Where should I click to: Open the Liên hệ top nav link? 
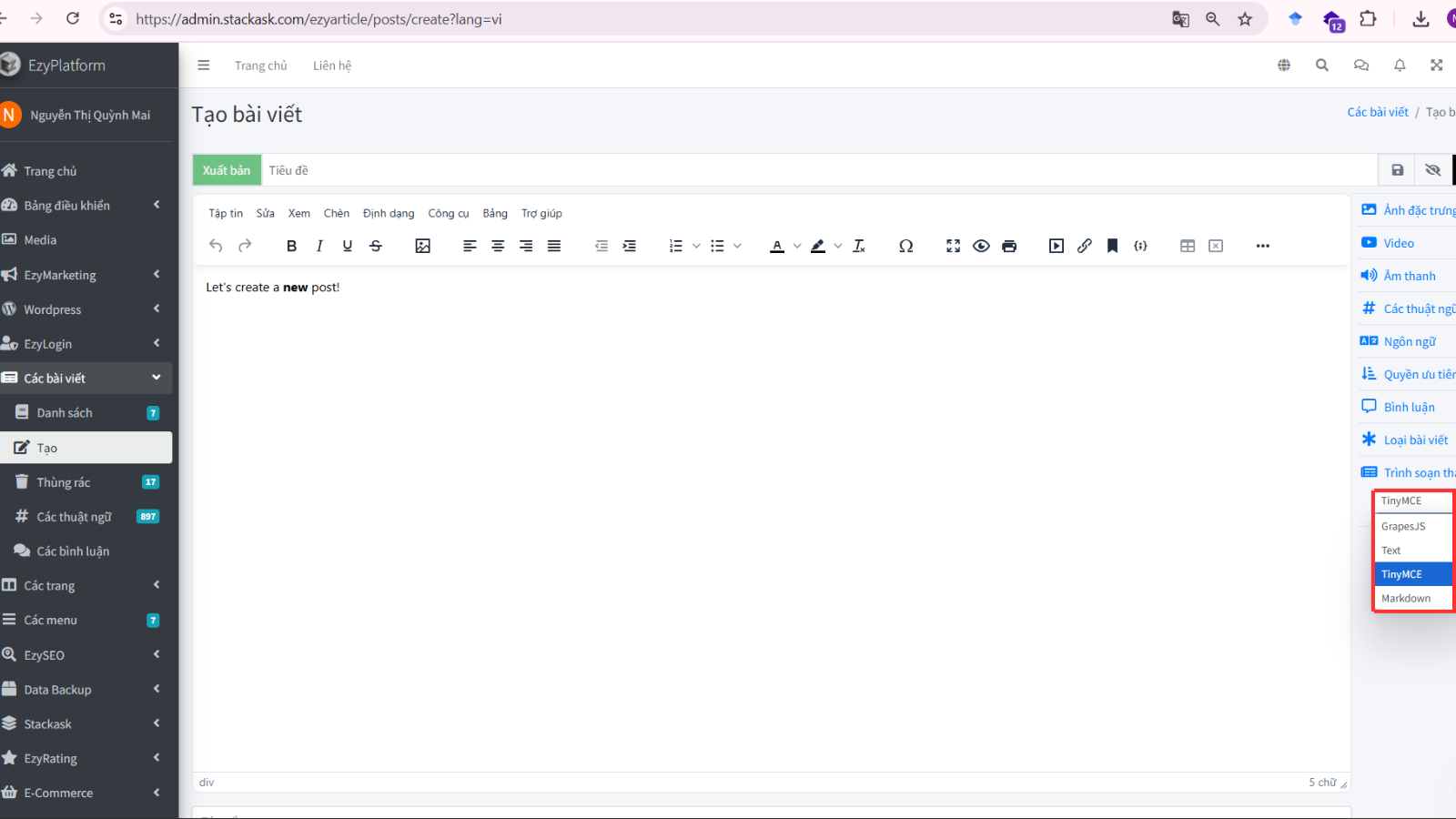click(332, 66)
